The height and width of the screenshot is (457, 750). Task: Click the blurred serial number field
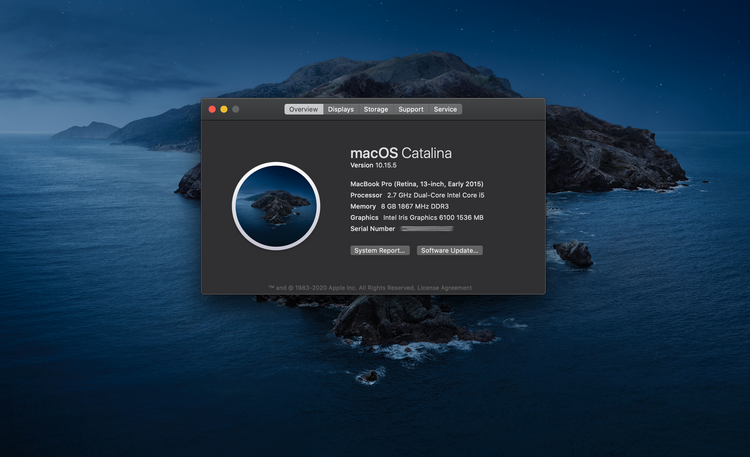coord(427,229)
